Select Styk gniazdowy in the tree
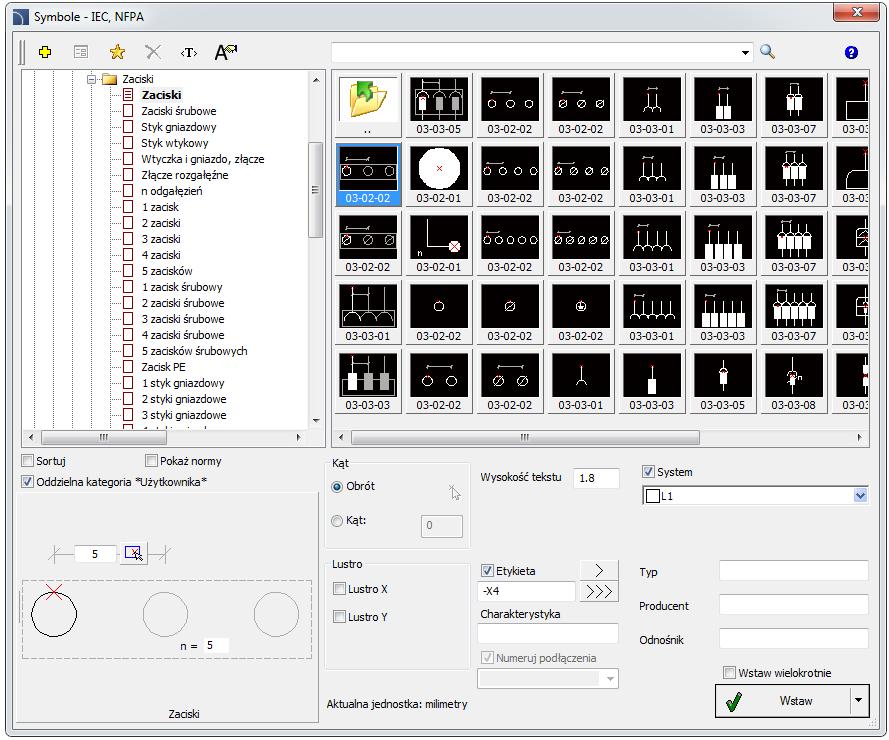The image size is (889, 740). click(x=179, y=127)
